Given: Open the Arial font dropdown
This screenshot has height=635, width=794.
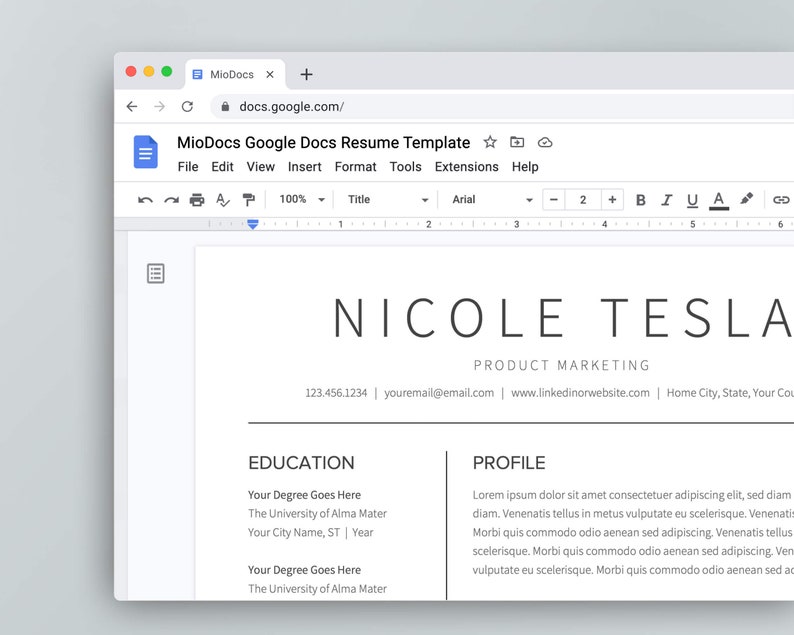Looking at the screenshot, I should pos(492,200).
